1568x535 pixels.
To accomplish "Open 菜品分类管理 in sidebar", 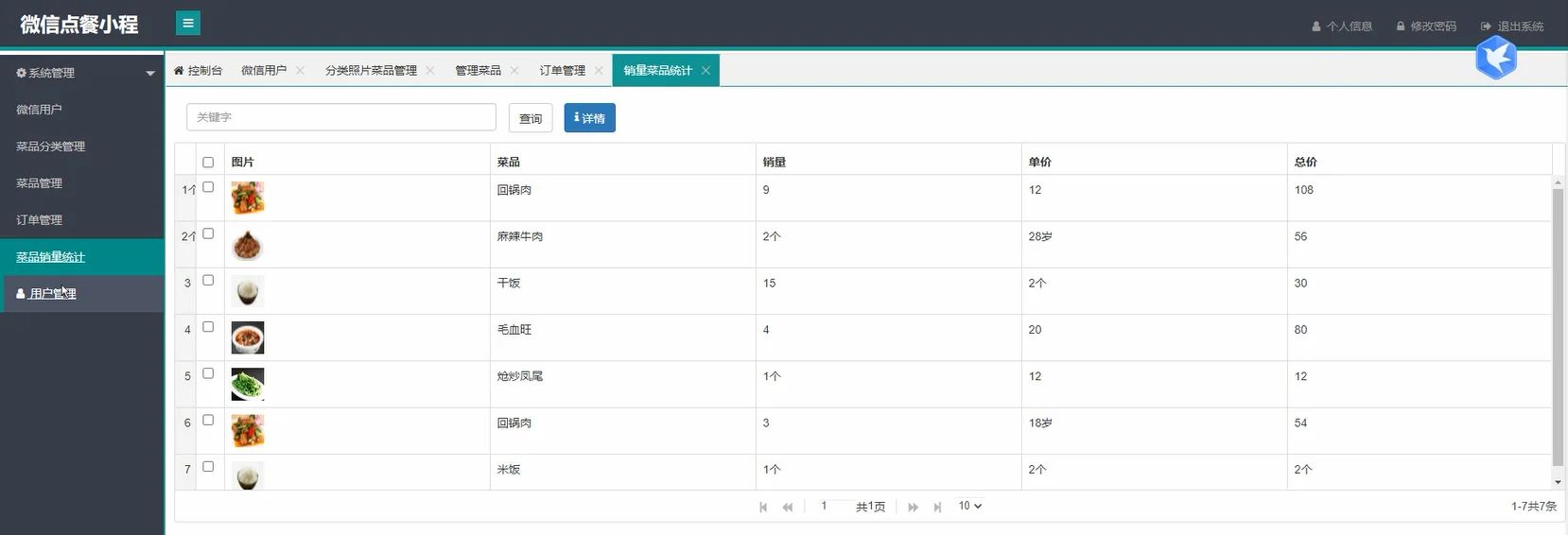I will [x=82, y=147].
